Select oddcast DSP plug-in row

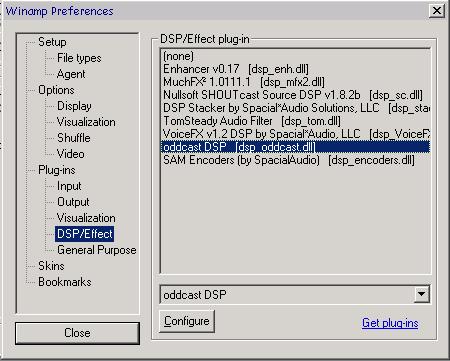pos(295,147)
